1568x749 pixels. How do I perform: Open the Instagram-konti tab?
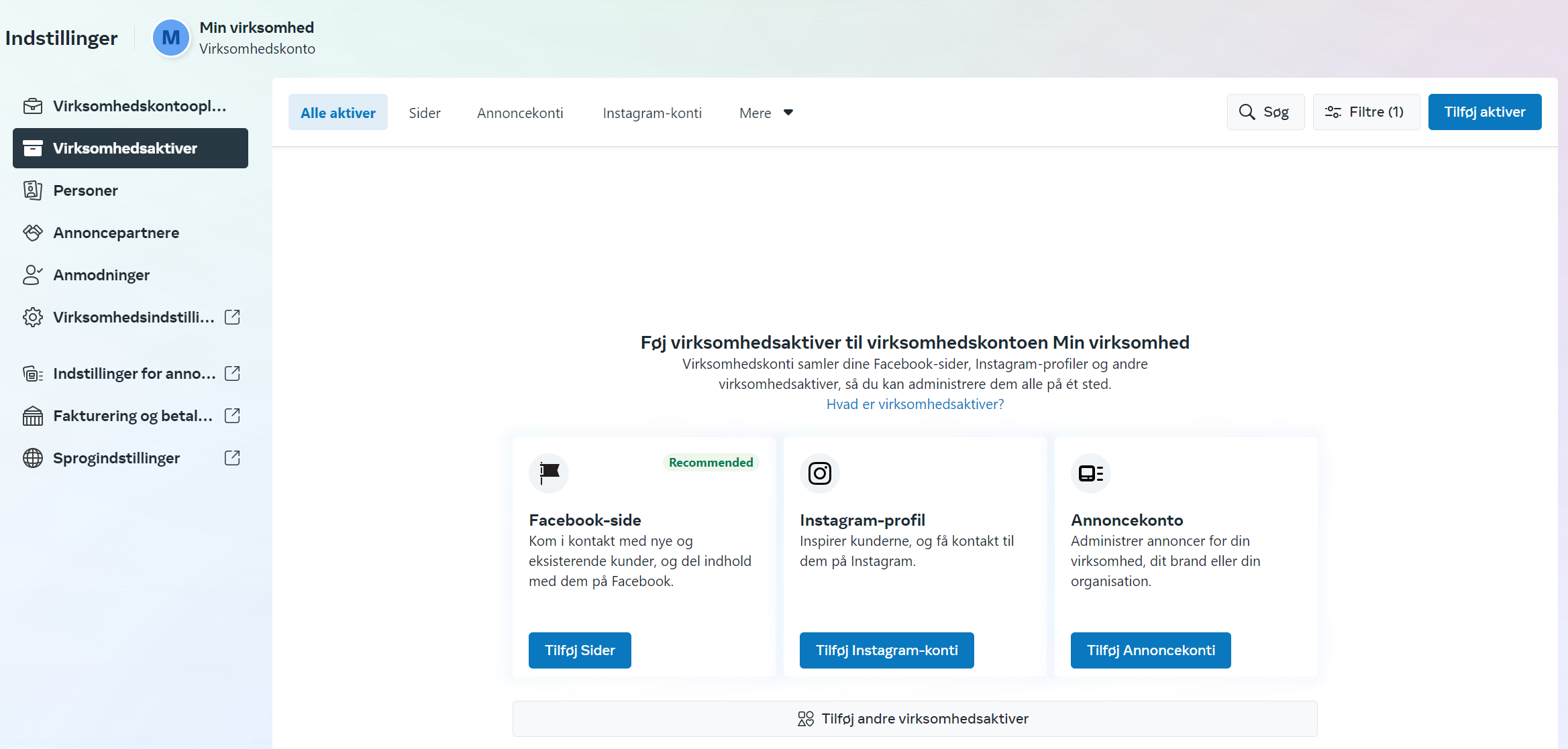pyautogui.click(x=652, y=113)
